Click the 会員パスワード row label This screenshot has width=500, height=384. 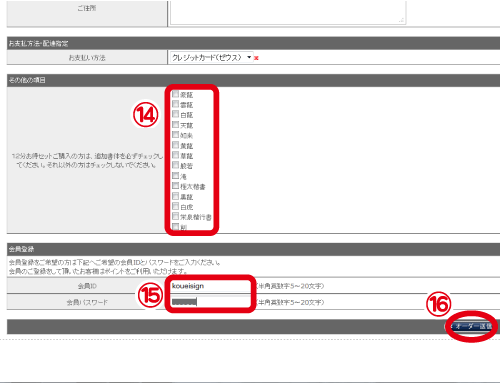pos(87,302)
